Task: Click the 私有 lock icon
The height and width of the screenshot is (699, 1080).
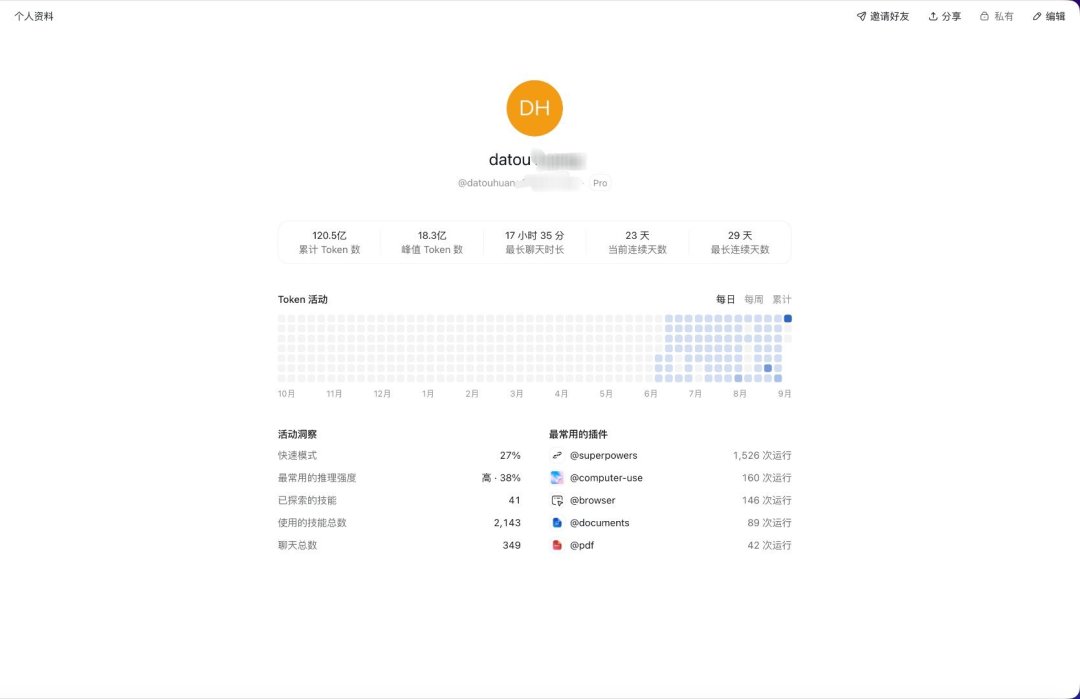Action: [984, 17]
